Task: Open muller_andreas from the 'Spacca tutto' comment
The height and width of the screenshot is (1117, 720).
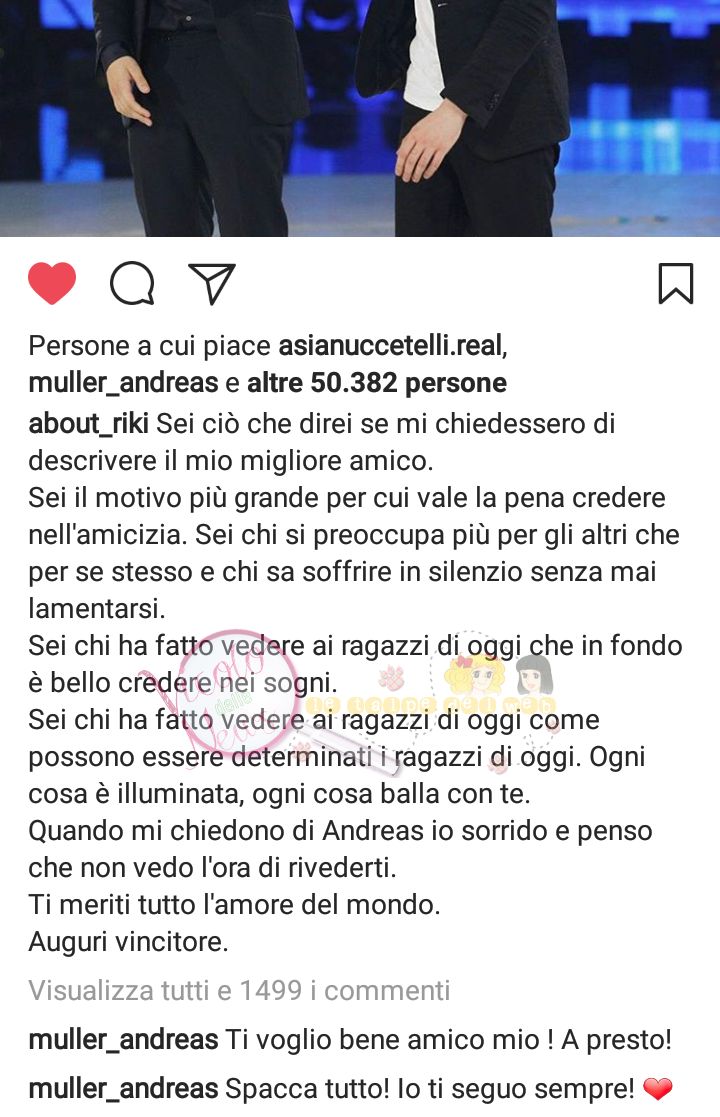Action: point(123,1089)
